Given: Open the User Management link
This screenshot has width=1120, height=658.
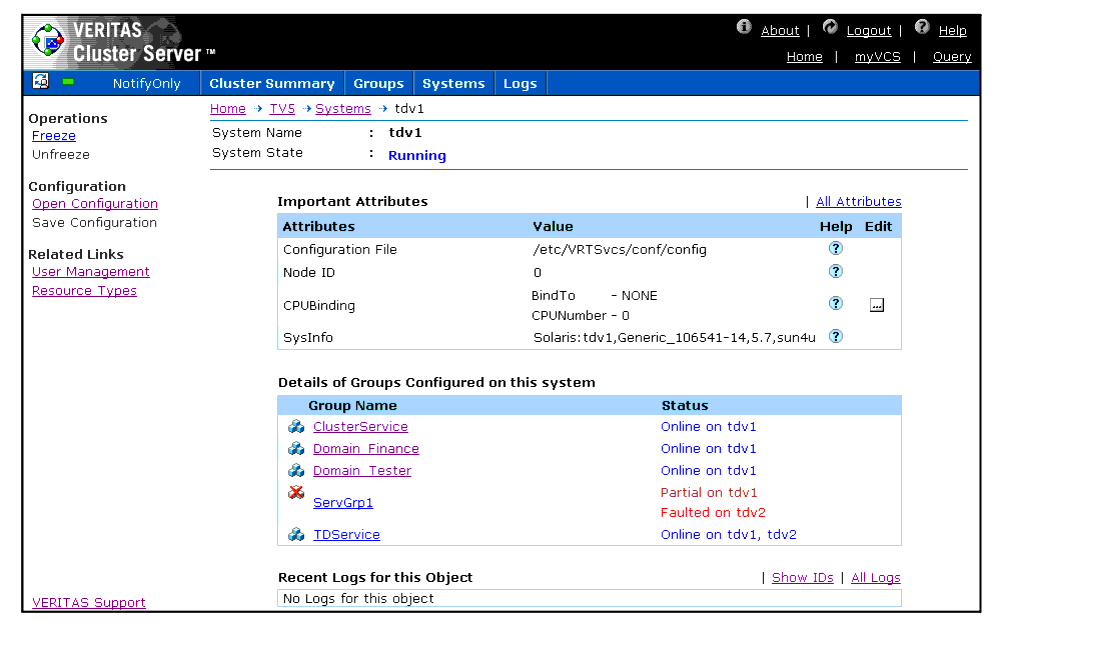Looking at the screenshot, I should click(x=91, y=272).
